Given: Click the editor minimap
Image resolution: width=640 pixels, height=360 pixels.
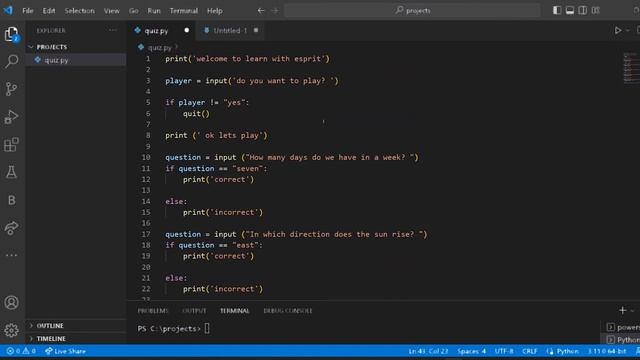Looking at the screenshot, I should point(631,67).
